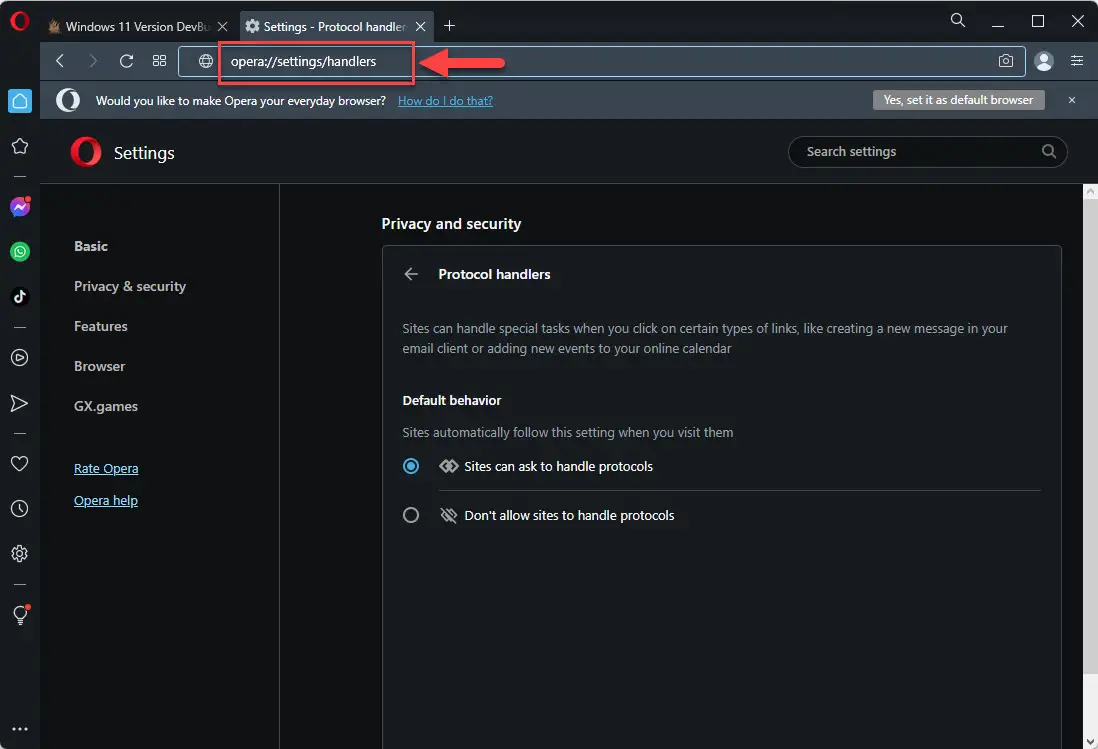Close the Settings tab

(x=420, y=27)
